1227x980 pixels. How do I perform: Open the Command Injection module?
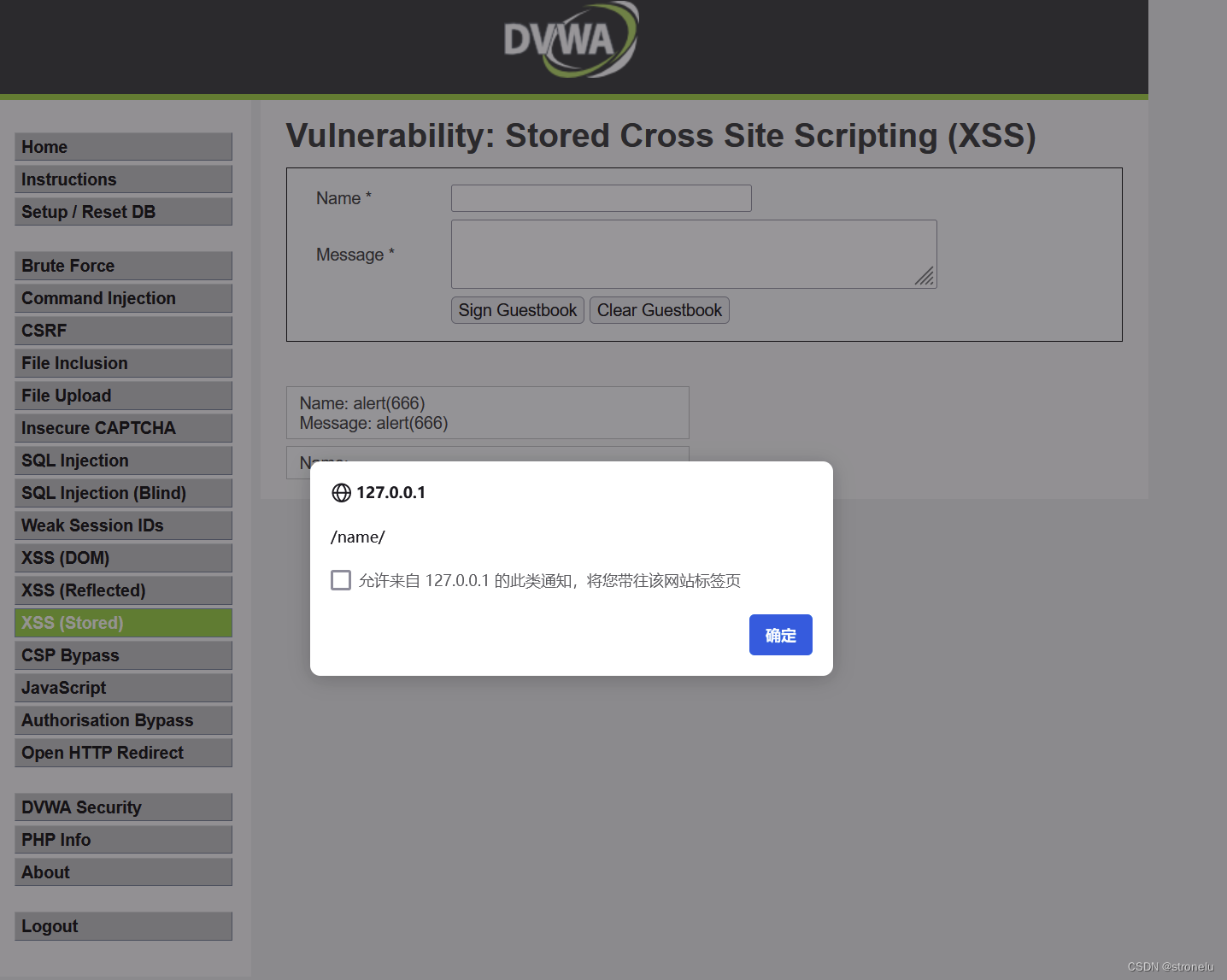click(123, 298)
